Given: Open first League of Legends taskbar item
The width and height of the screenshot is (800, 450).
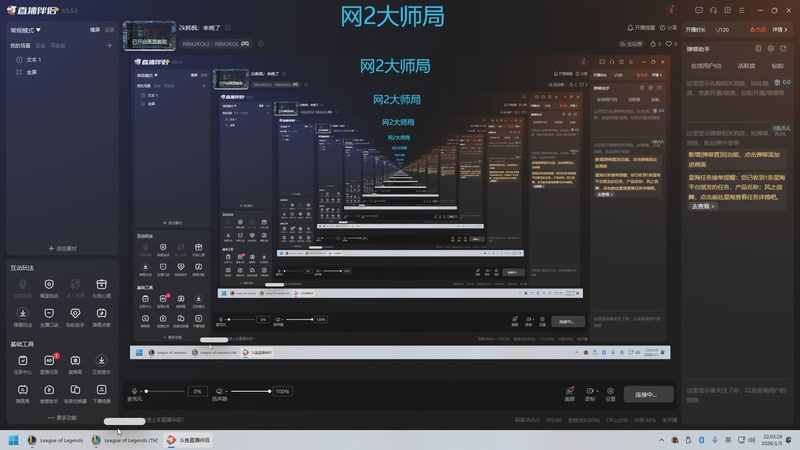Looking at the screenshot, I should tap(55, 440).
